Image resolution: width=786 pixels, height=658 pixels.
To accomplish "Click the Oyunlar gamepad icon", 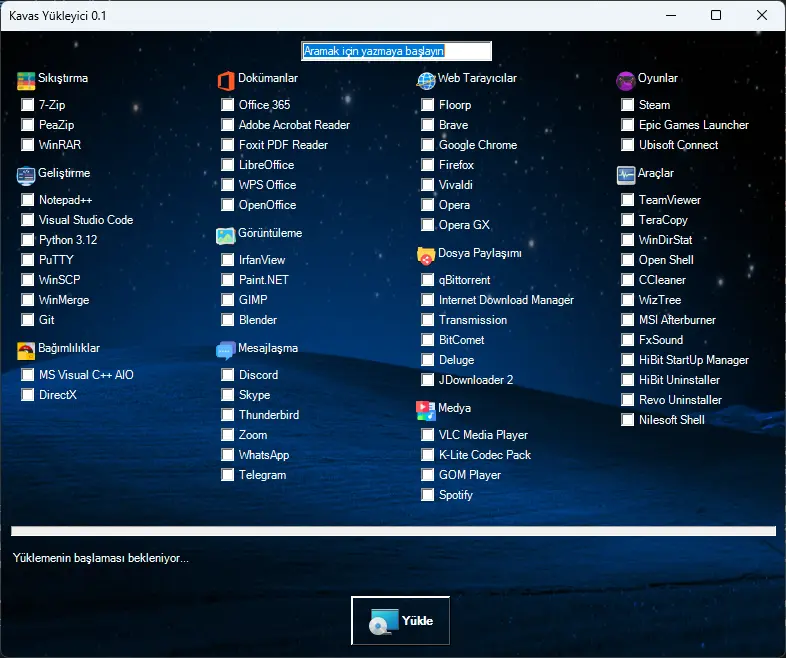I will coord(626,81).
